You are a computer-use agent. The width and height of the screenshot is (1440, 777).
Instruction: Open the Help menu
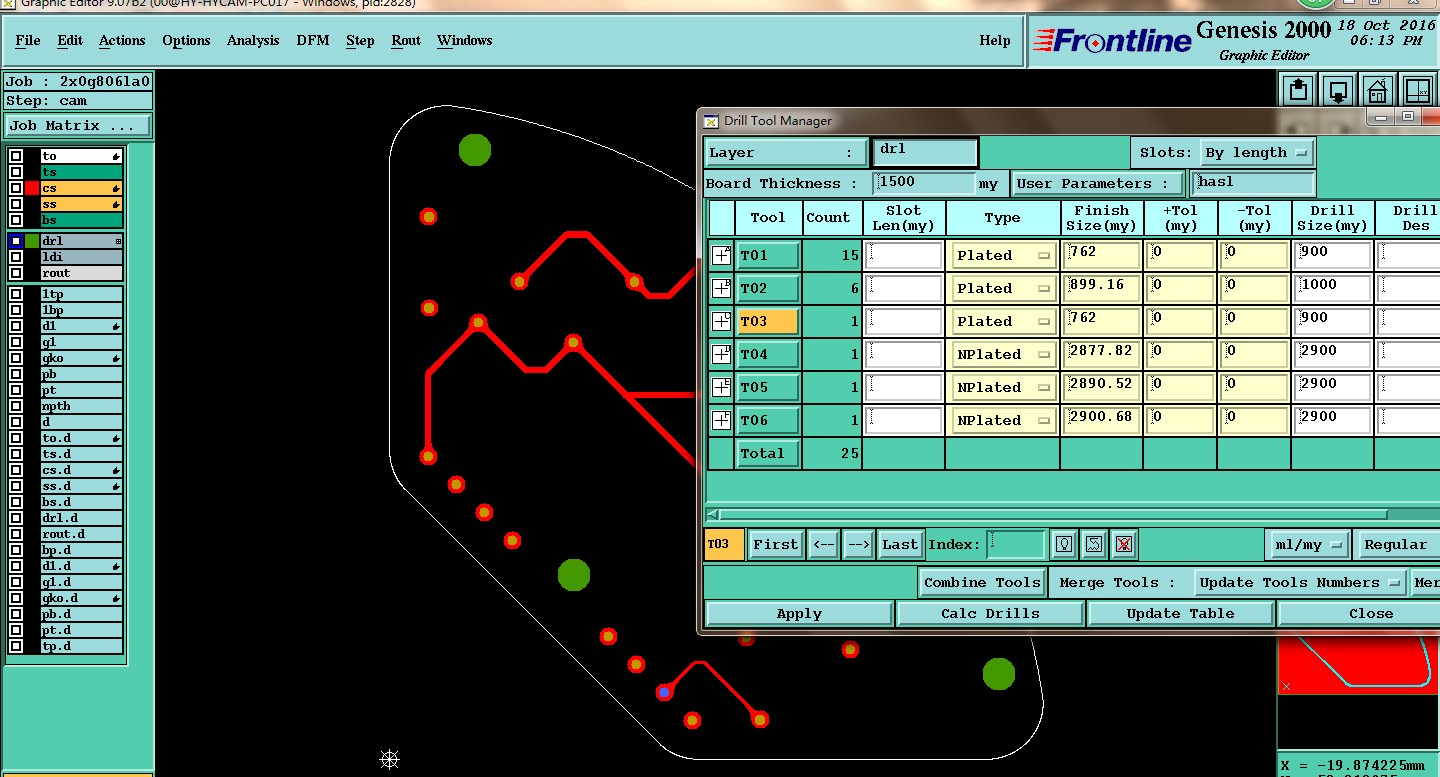click(x=995, y=40)
